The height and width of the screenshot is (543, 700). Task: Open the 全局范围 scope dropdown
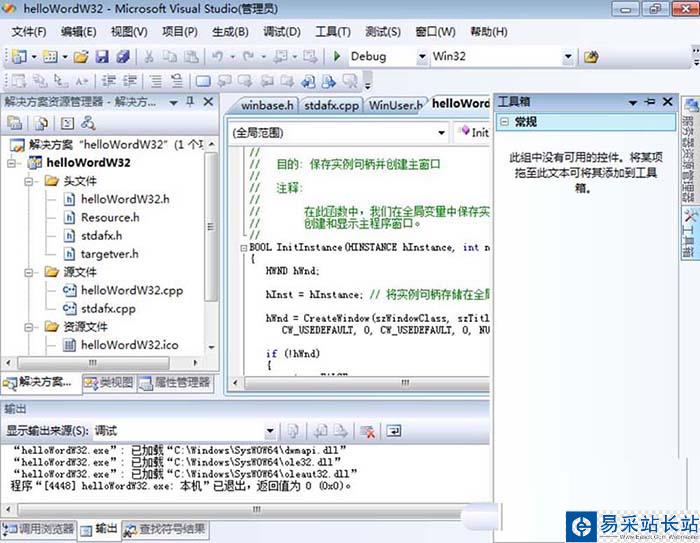click(x=441, y=133)
